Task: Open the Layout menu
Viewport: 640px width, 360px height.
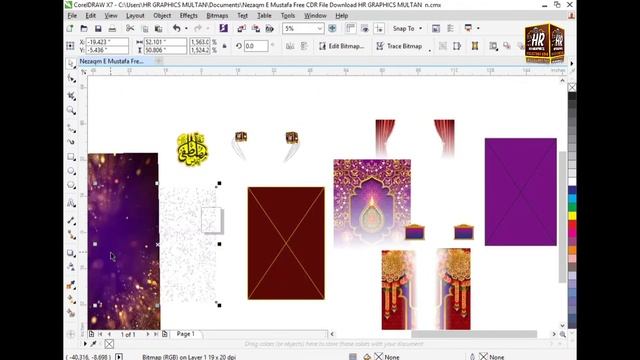Action: [x=135, y=16]
